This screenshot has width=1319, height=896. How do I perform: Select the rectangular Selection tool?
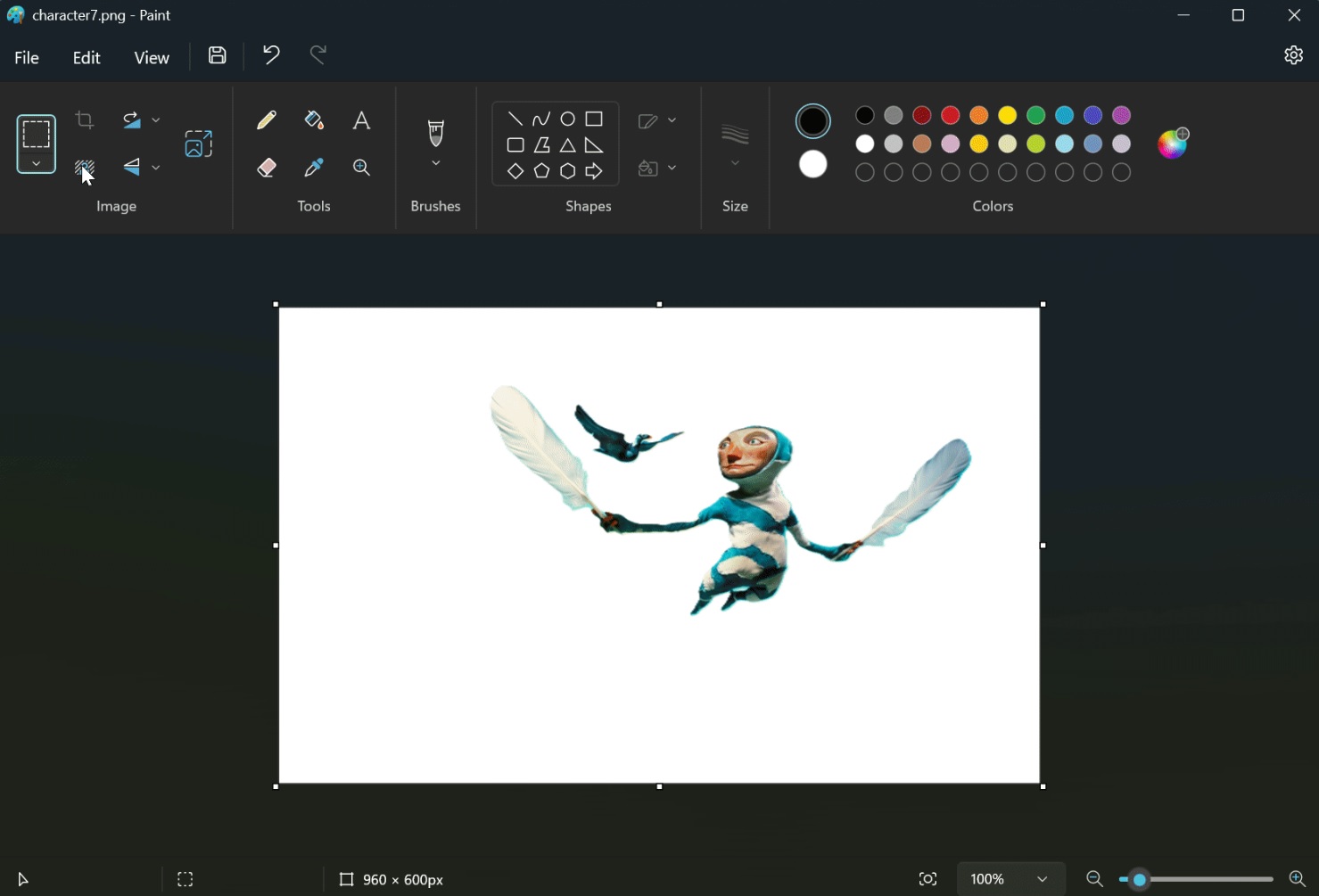(x=36, y=135)
